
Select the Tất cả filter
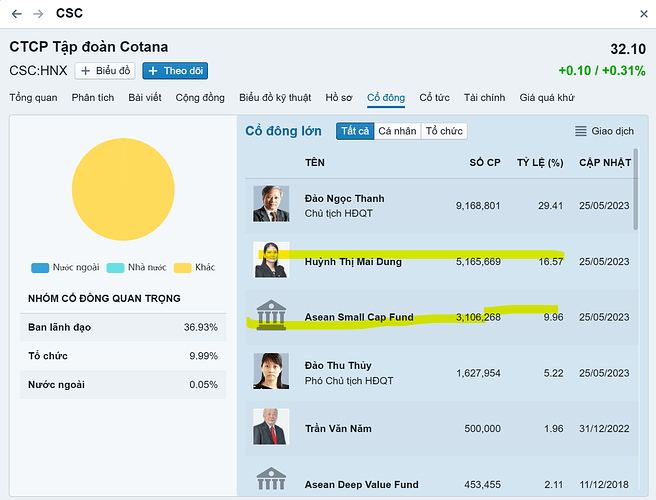[x=354, y=131]
